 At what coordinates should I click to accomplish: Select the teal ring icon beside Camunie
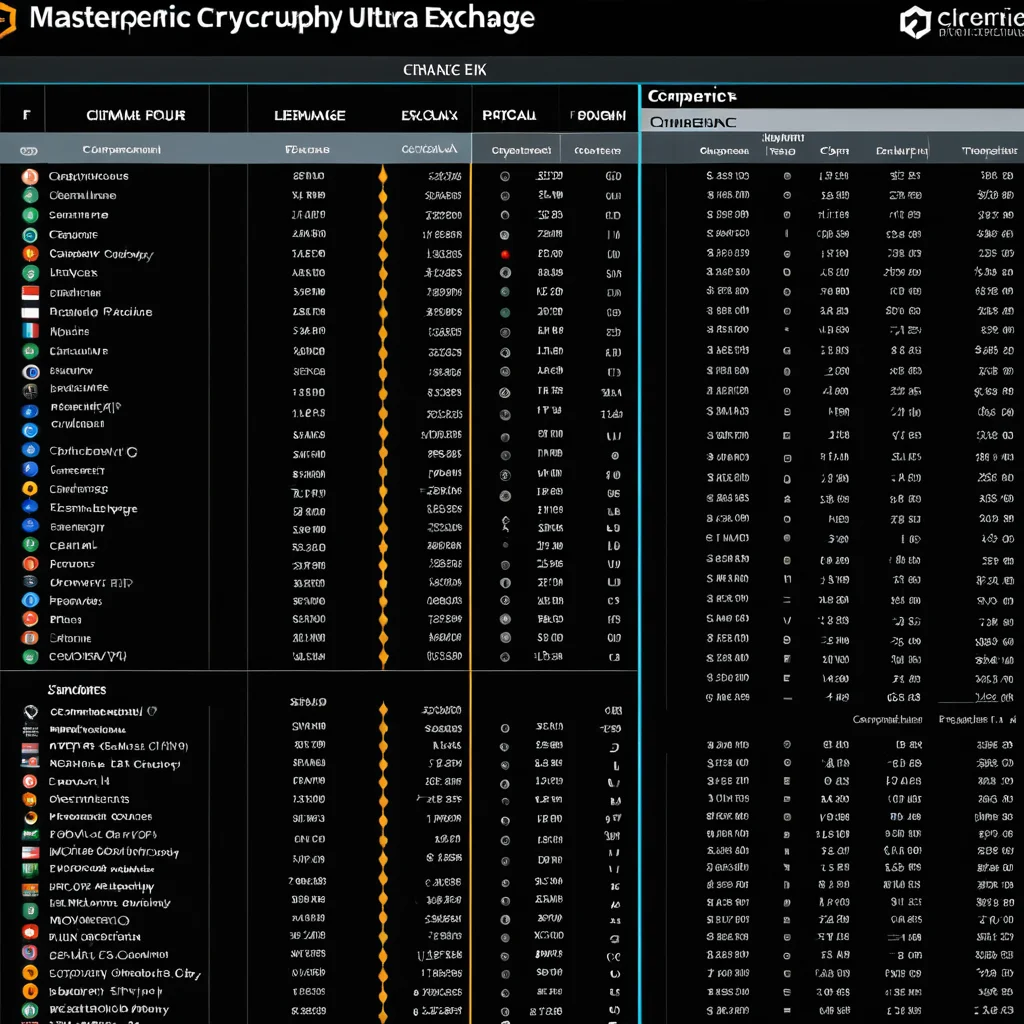(30, 235)
